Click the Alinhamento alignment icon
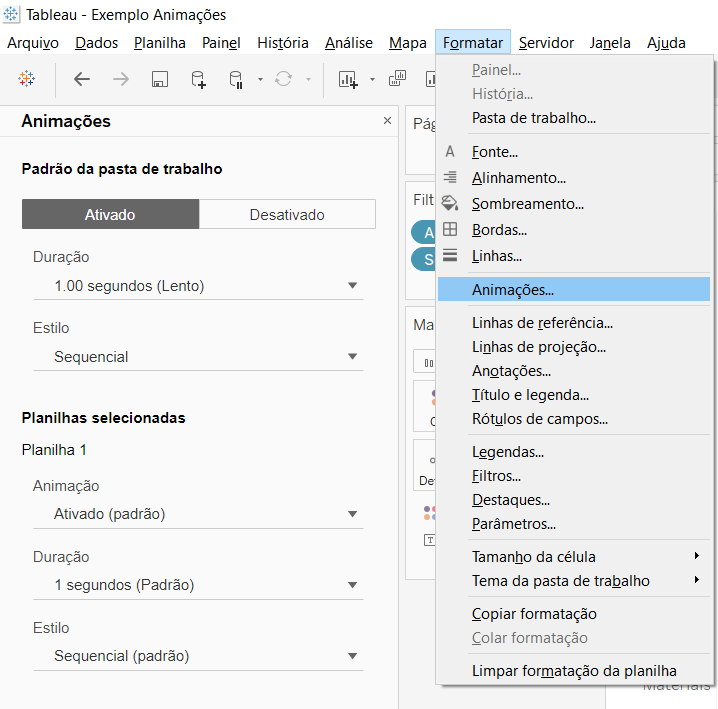Viewport: 718px width, 709px height. point(450,177)
